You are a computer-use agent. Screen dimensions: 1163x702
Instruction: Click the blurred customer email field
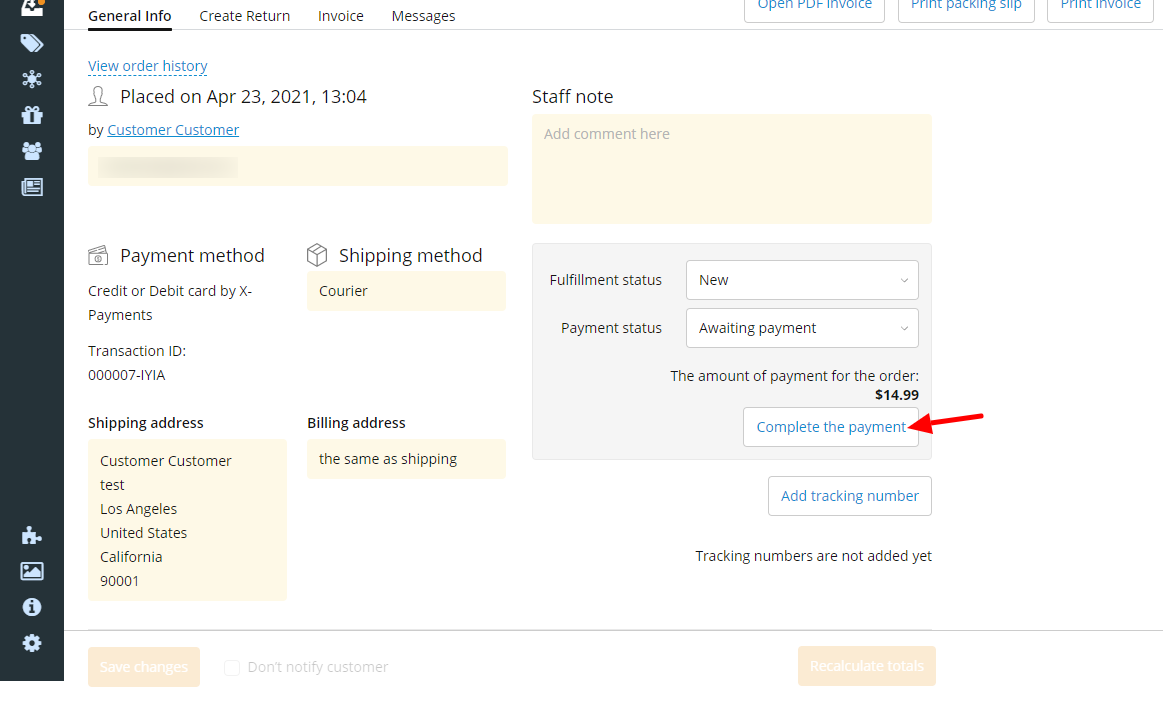pos(297,166)
